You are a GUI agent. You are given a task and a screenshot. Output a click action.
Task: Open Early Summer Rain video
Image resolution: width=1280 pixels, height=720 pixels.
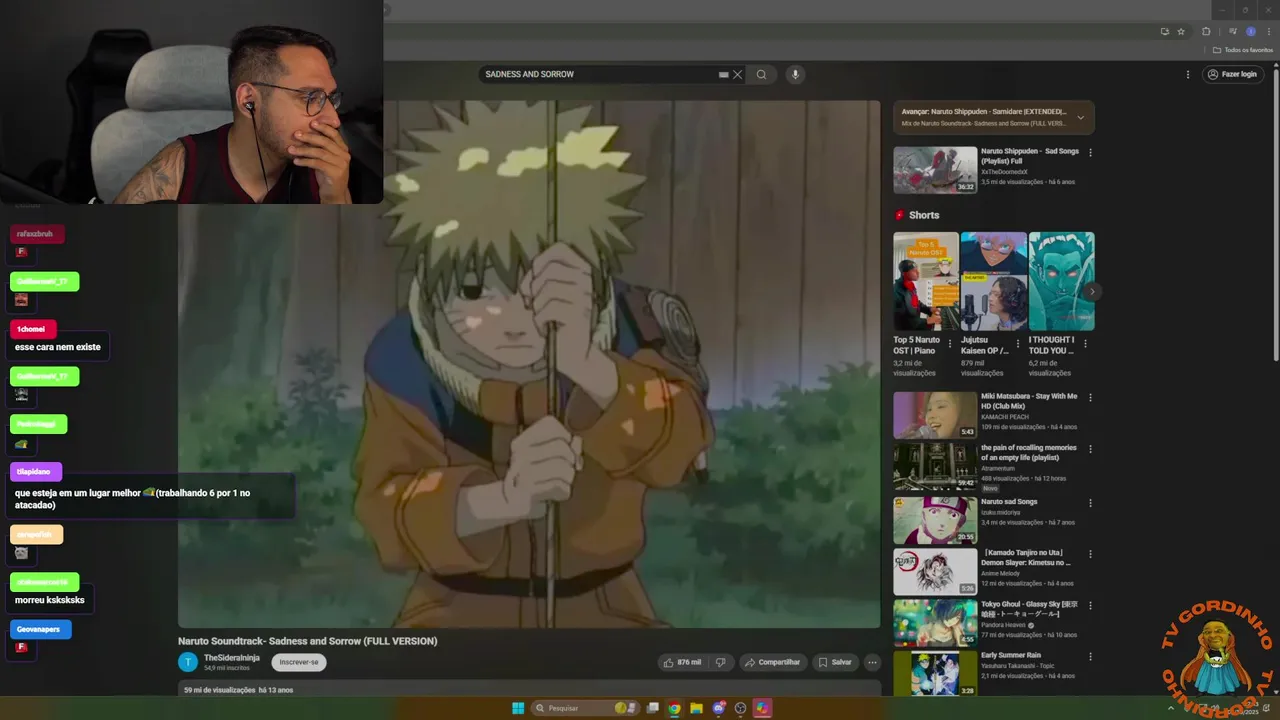point(935,673)
